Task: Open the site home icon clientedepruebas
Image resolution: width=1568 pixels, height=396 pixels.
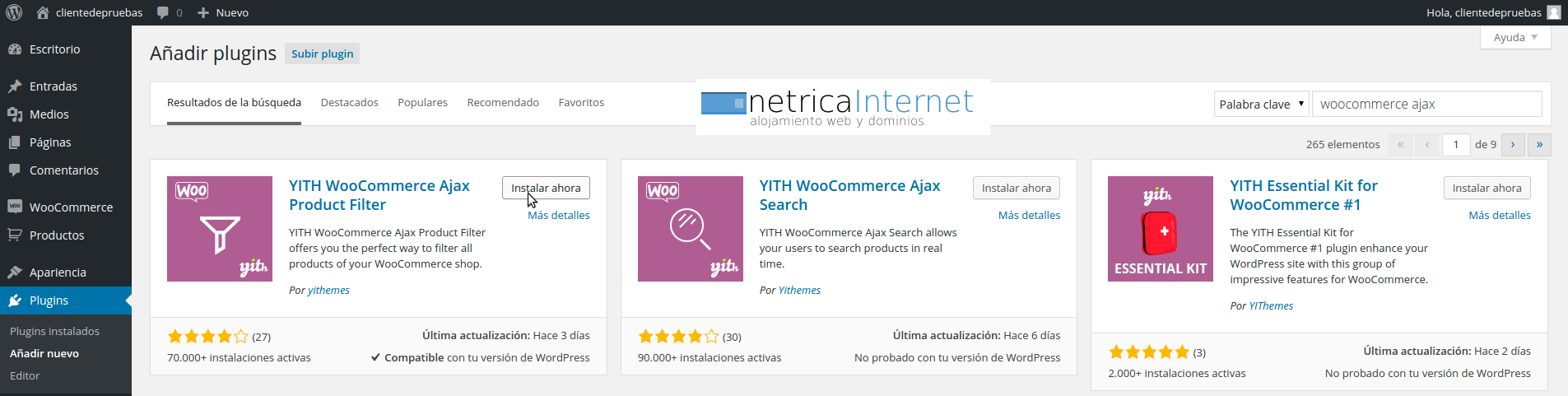Action: pos(43,12)
